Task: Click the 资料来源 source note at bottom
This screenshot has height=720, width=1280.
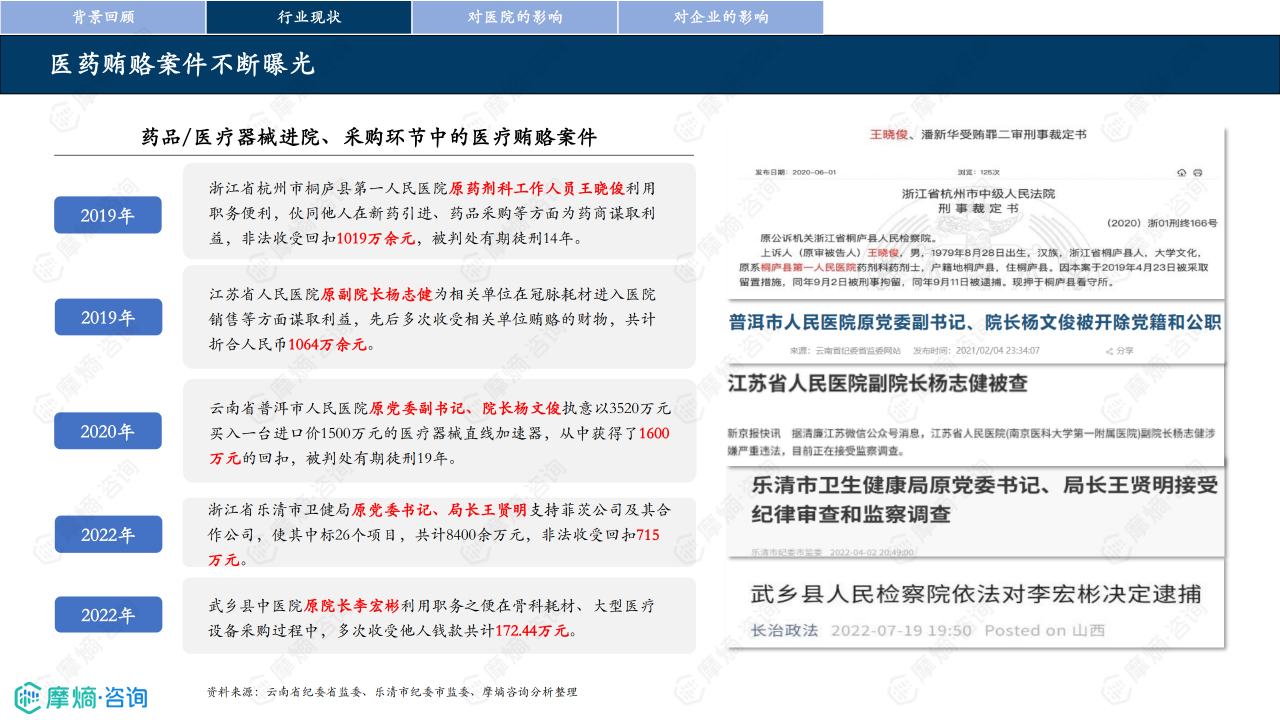Action: 392,692
